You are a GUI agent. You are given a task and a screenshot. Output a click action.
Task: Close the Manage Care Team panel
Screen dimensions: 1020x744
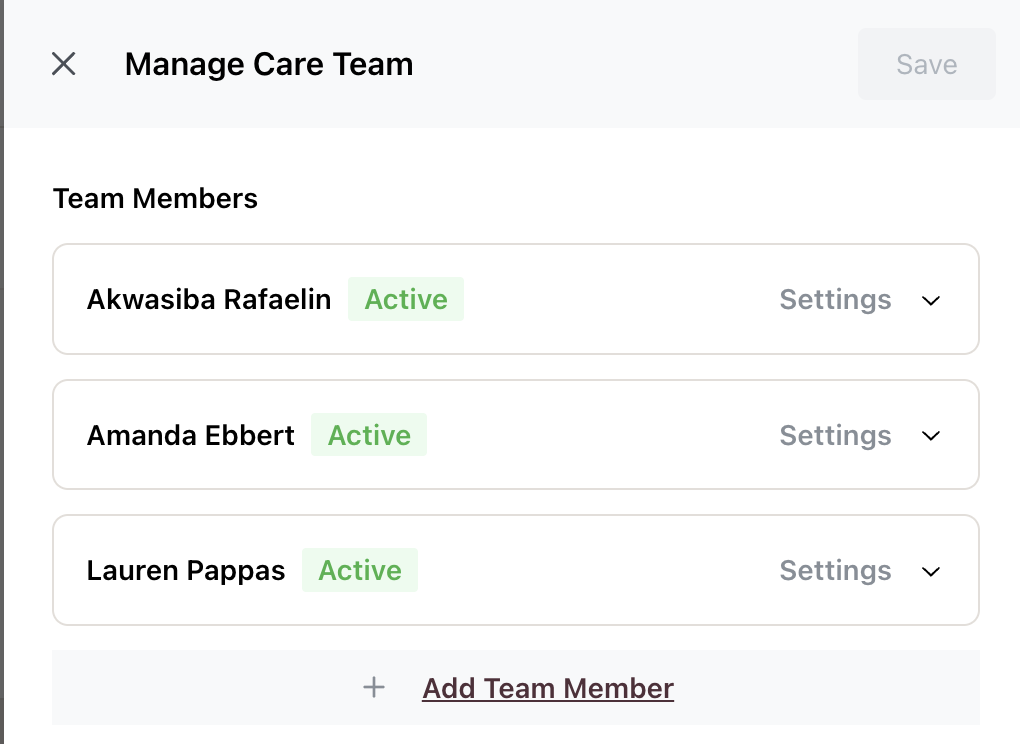tap(64, 64)
